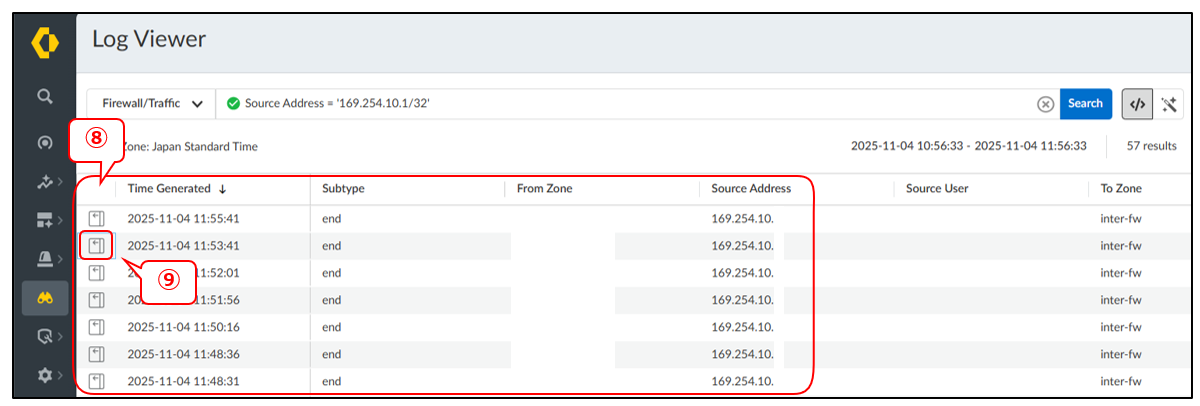The width and height of the screenshot is (1200, 406).
Task: Open log details for 11:55:41 row
Action: 96,218
